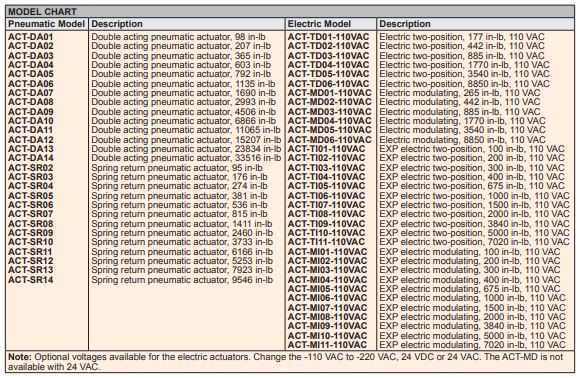581x378 pixels.
Task: Click Electric two-position 177 in-lb description
Action: 462,37
